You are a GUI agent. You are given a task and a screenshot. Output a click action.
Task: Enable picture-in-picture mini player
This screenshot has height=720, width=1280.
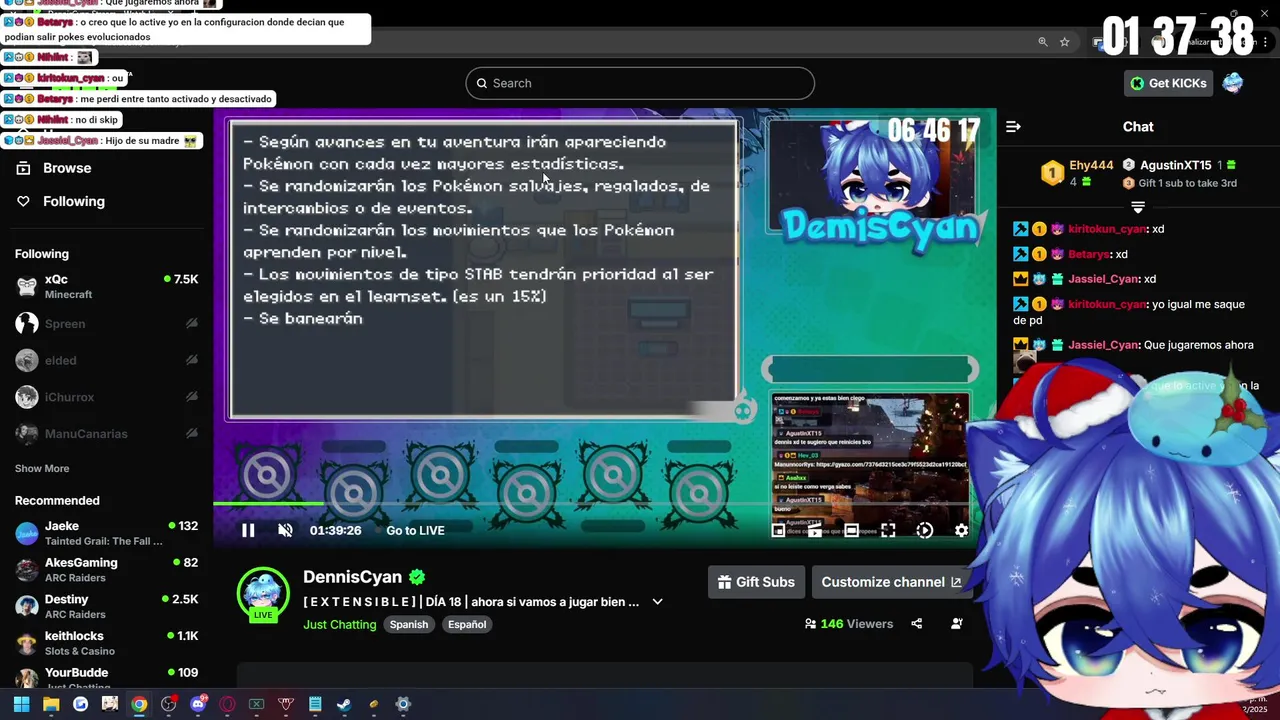[778, 530]
